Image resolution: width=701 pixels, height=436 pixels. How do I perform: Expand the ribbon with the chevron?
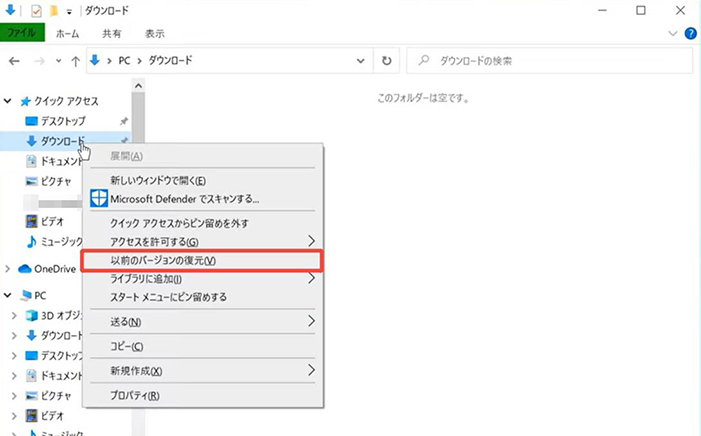pos(672,34)
